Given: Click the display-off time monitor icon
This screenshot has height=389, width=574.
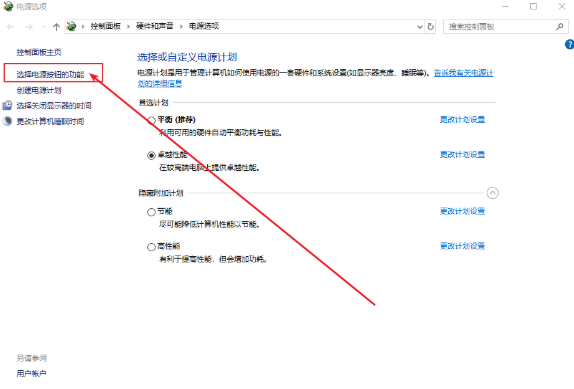Looking at the screenshot, I should click(x=7, y=105).
